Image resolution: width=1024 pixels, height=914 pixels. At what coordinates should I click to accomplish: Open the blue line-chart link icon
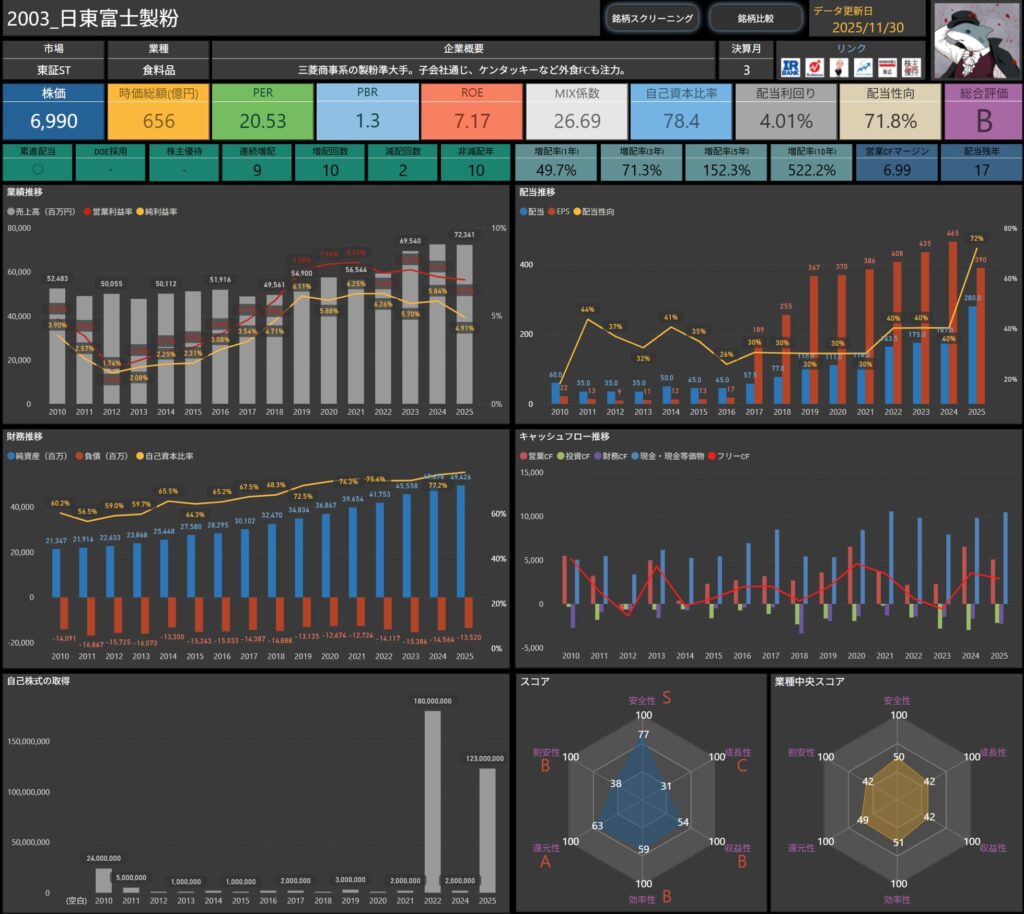pyautogui.click(x=862, y=67)
